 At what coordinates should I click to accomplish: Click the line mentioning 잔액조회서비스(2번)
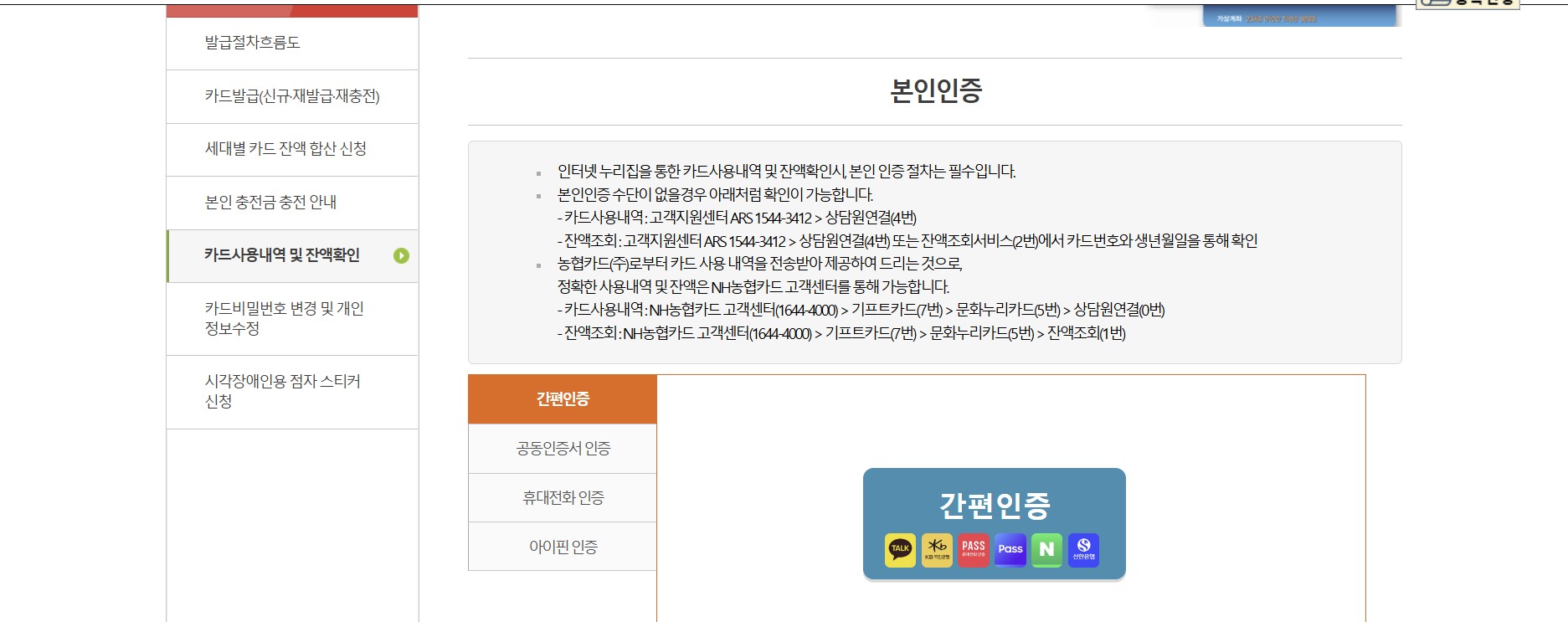tap(907, 241)
